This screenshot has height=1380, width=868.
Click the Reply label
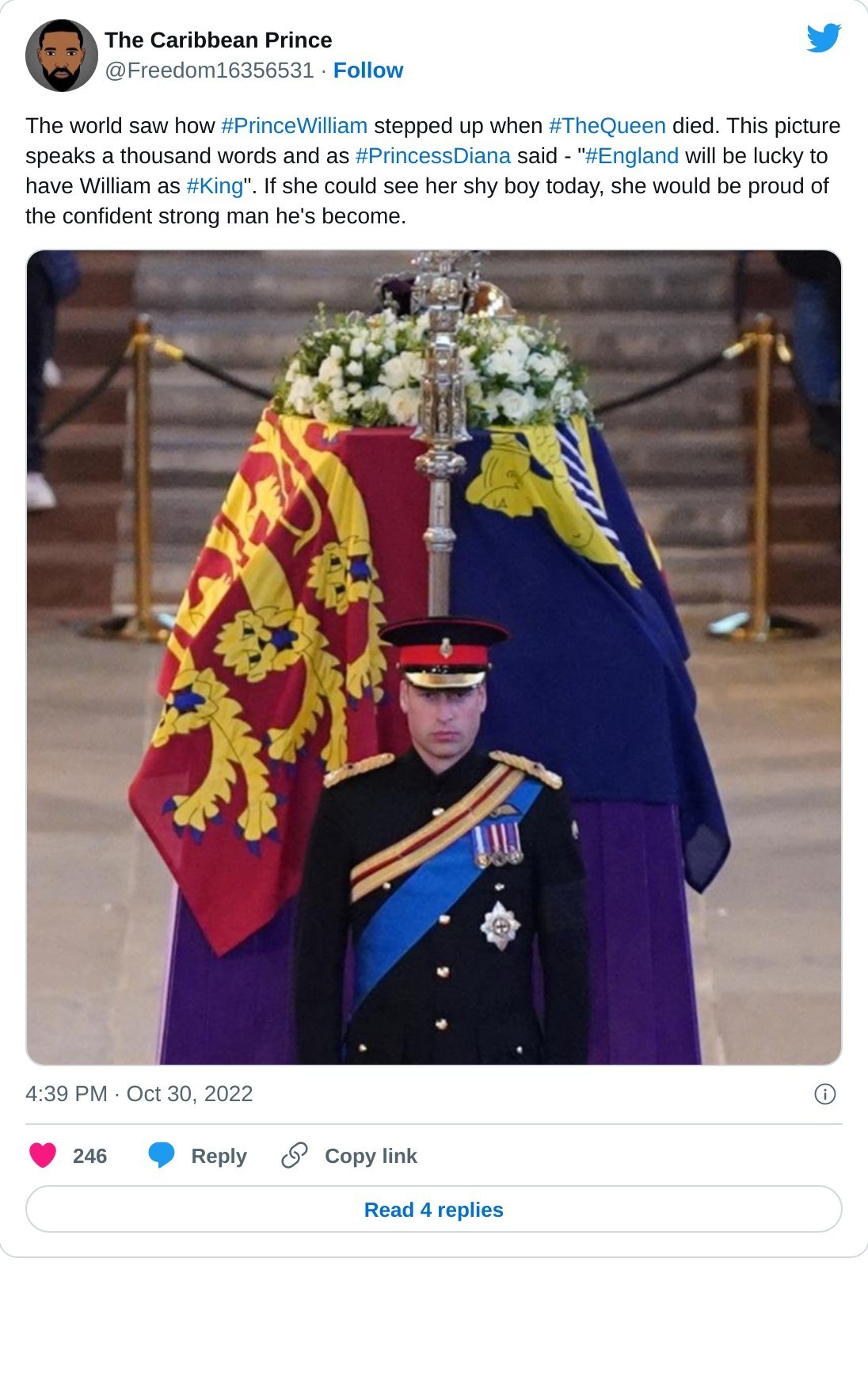click(219, 1157)
